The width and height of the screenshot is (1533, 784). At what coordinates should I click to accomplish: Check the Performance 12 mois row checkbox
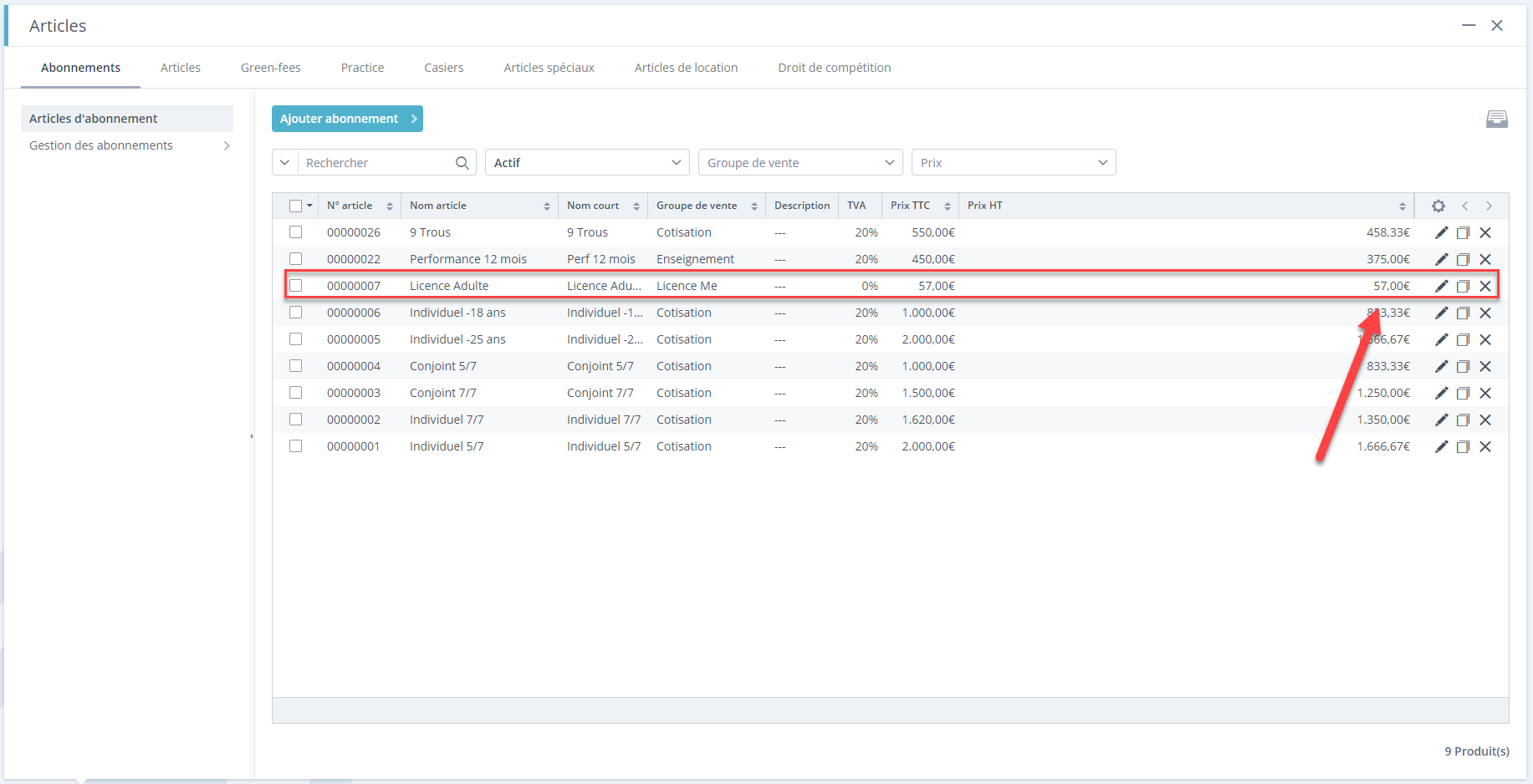click(295, 259)
